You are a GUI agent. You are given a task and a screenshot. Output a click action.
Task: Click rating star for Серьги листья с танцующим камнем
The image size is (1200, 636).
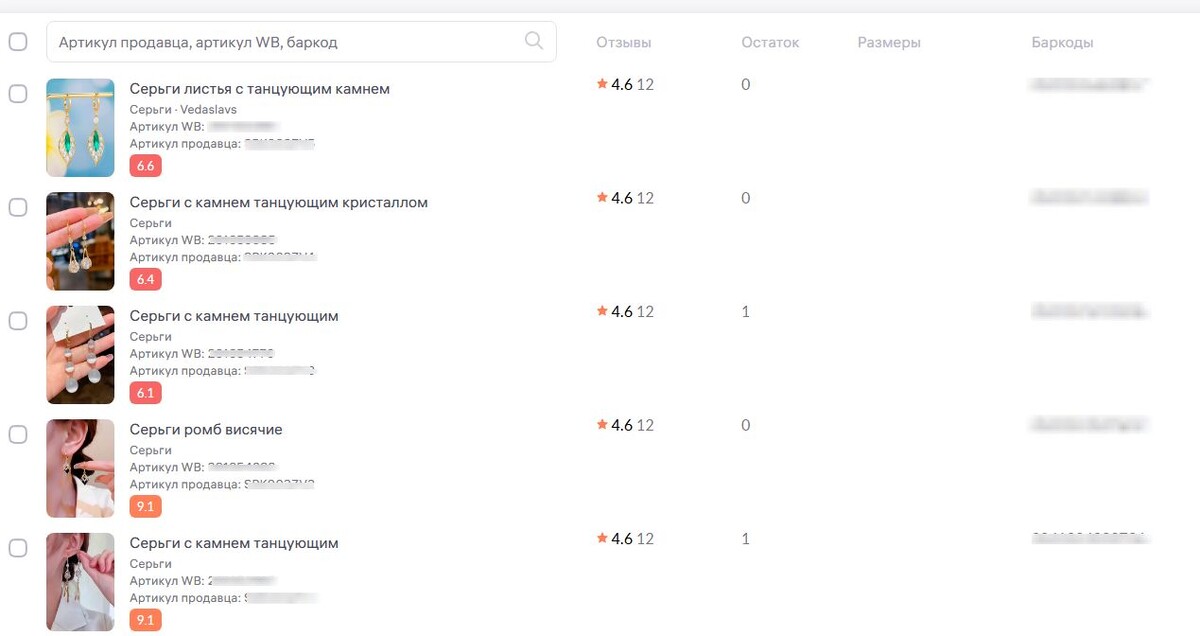[602, 84]
